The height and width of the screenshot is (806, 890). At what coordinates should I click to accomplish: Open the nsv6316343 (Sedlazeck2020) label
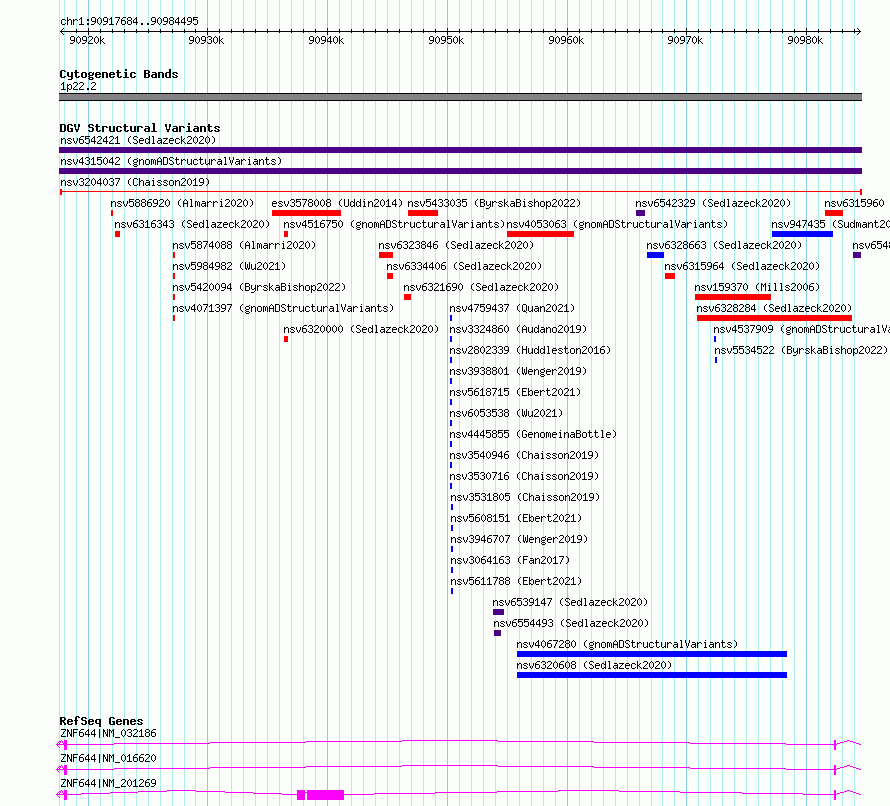(192, 224)
